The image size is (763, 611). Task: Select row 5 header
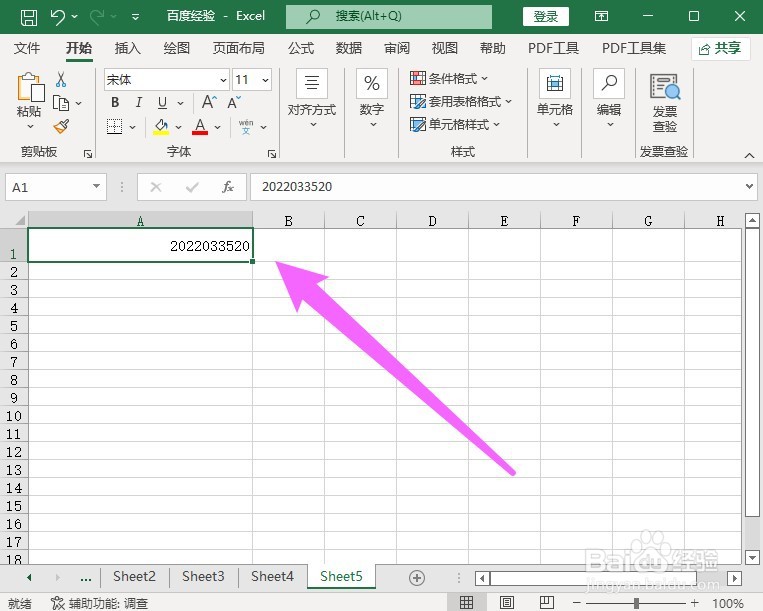(14, 326)
